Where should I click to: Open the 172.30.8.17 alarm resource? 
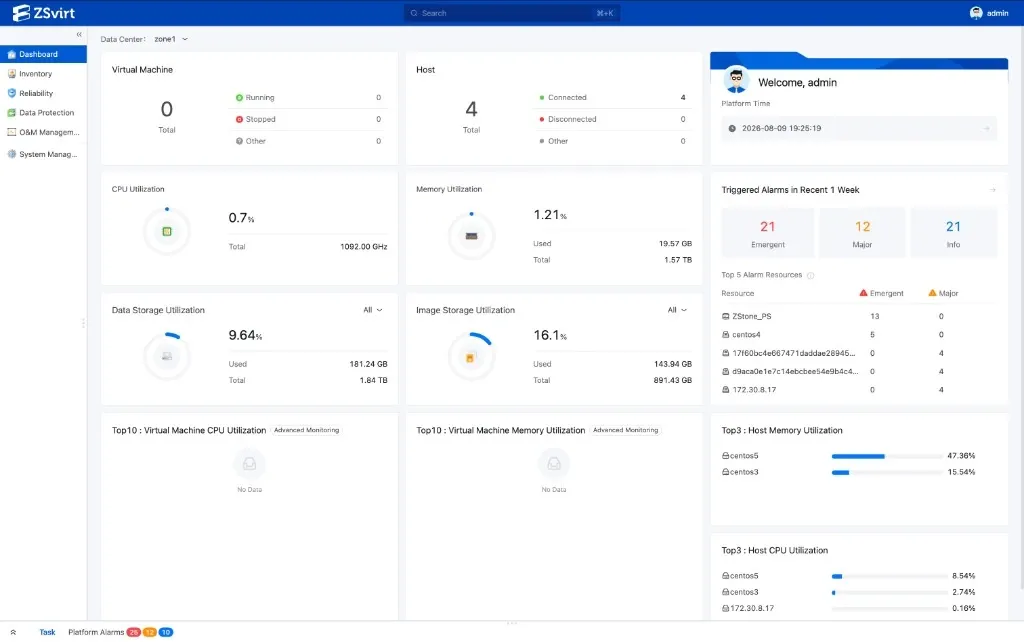click(754, 390)
